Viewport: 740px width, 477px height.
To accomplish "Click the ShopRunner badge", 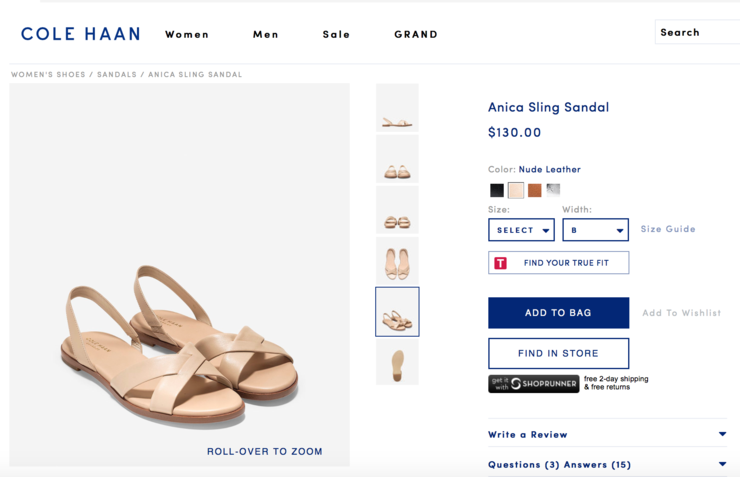I will 534,383.
